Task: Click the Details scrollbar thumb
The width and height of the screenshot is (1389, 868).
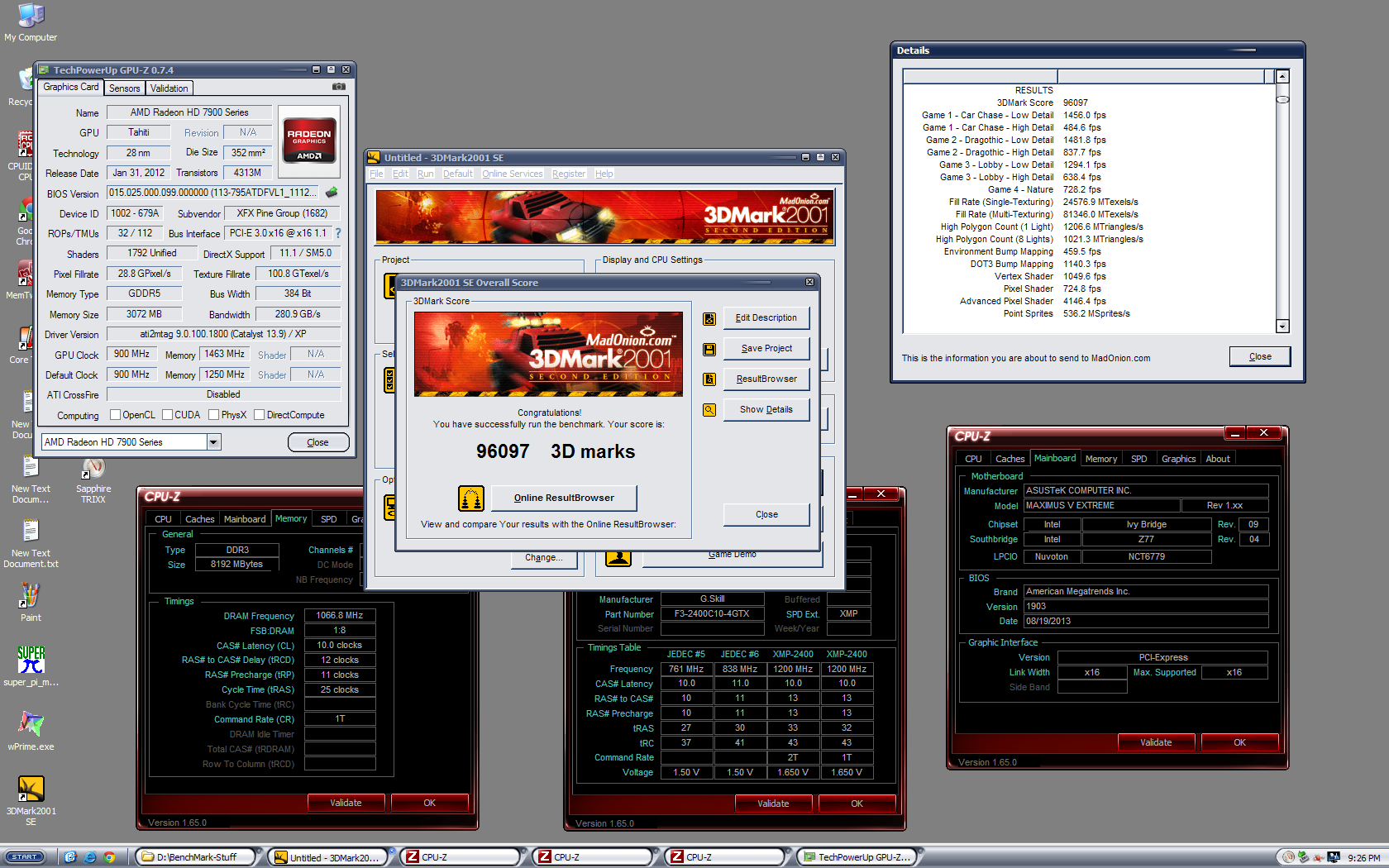Action: click(1282, 99)
